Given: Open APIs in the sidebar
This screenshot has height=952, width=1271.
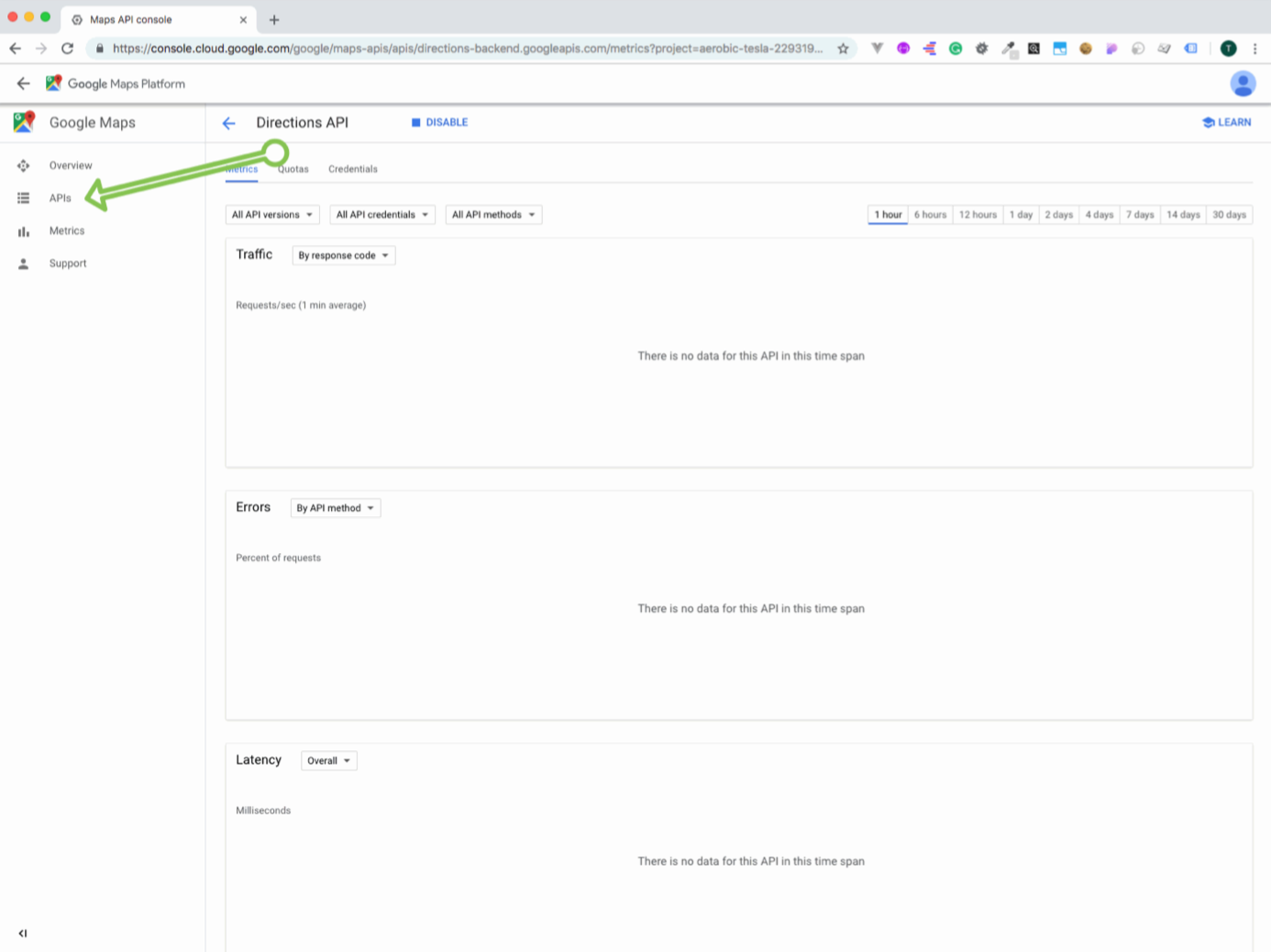Looking at the screenshot, I should [60, 198].
